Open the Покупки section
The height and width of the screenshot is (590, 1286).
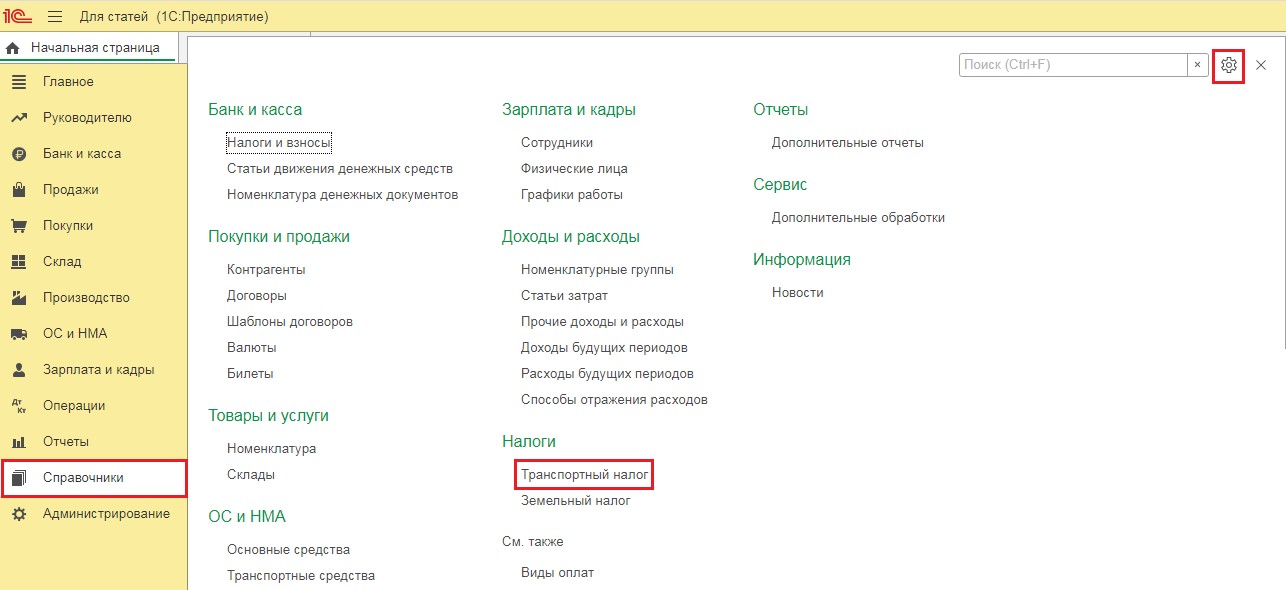pos(68,226)
